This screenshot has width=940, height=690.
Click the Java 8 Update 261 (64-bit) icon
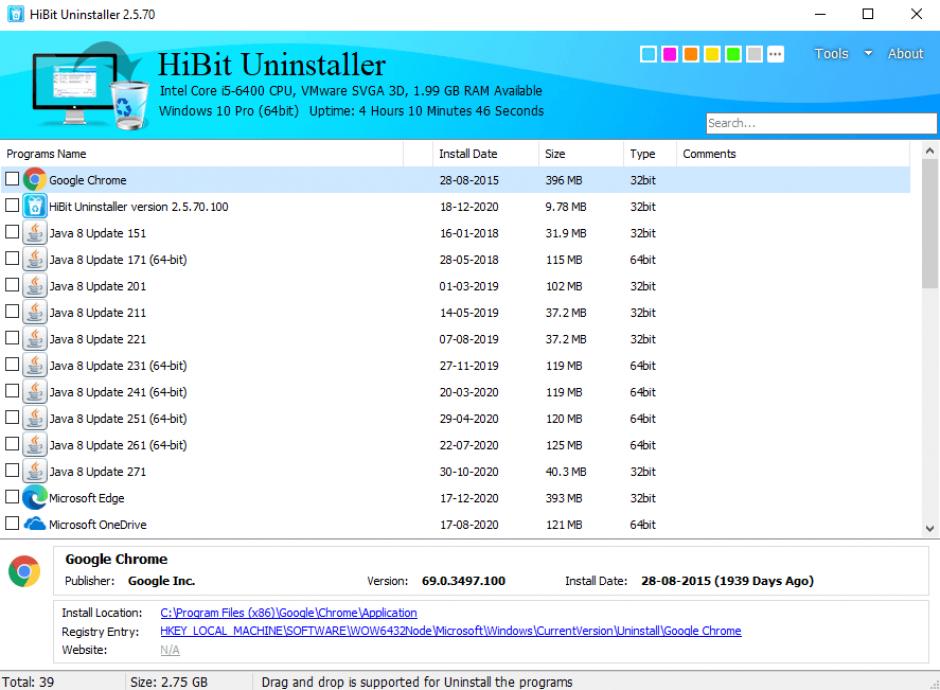35,444
